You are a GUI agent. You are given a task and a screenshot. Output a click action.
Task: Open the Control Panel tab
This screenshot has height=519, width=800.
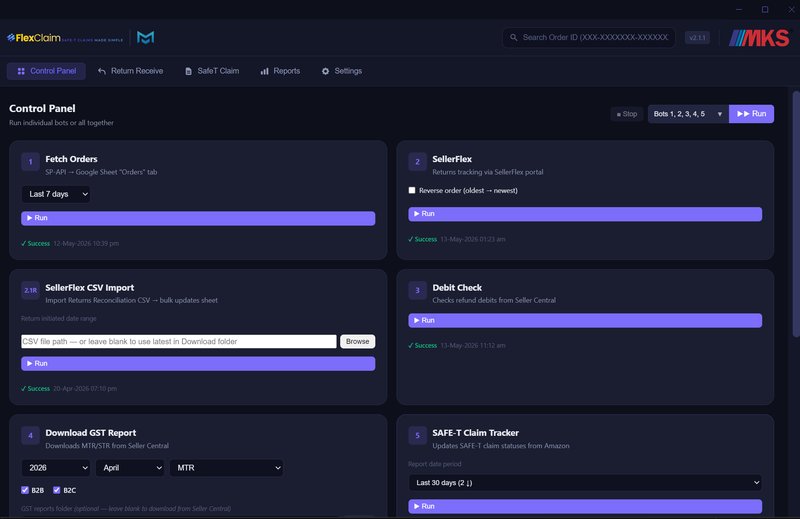46,71
